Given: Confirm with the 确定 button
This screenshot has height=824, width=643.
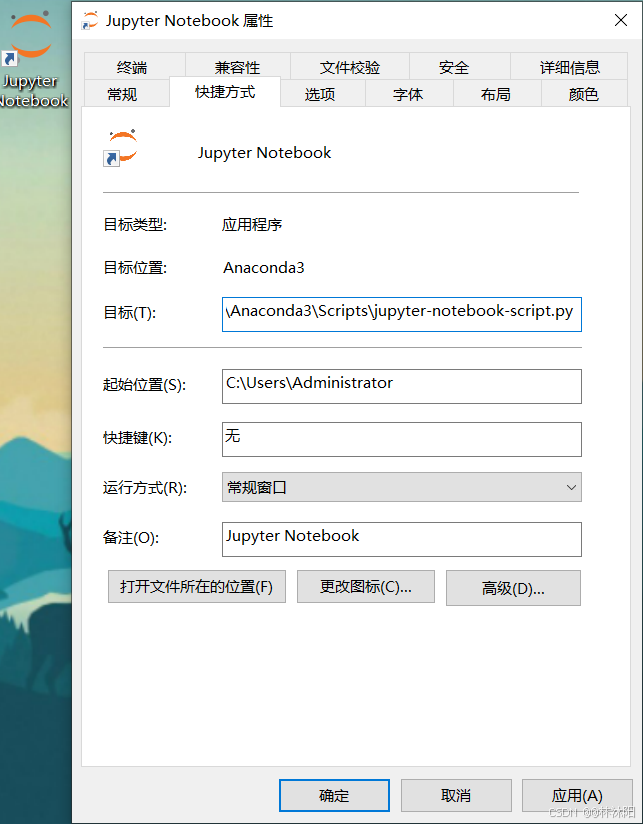Looking at the screenshot, I should 334,795.
